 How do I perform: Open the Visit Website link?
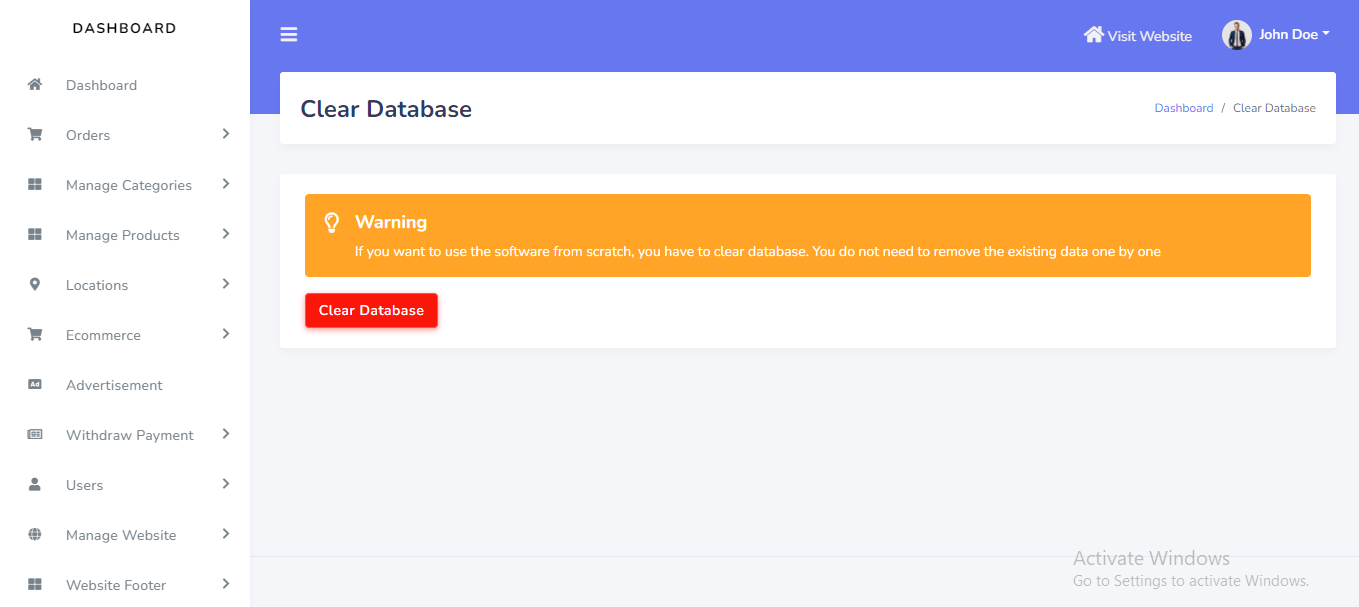tap(1149, 36)
